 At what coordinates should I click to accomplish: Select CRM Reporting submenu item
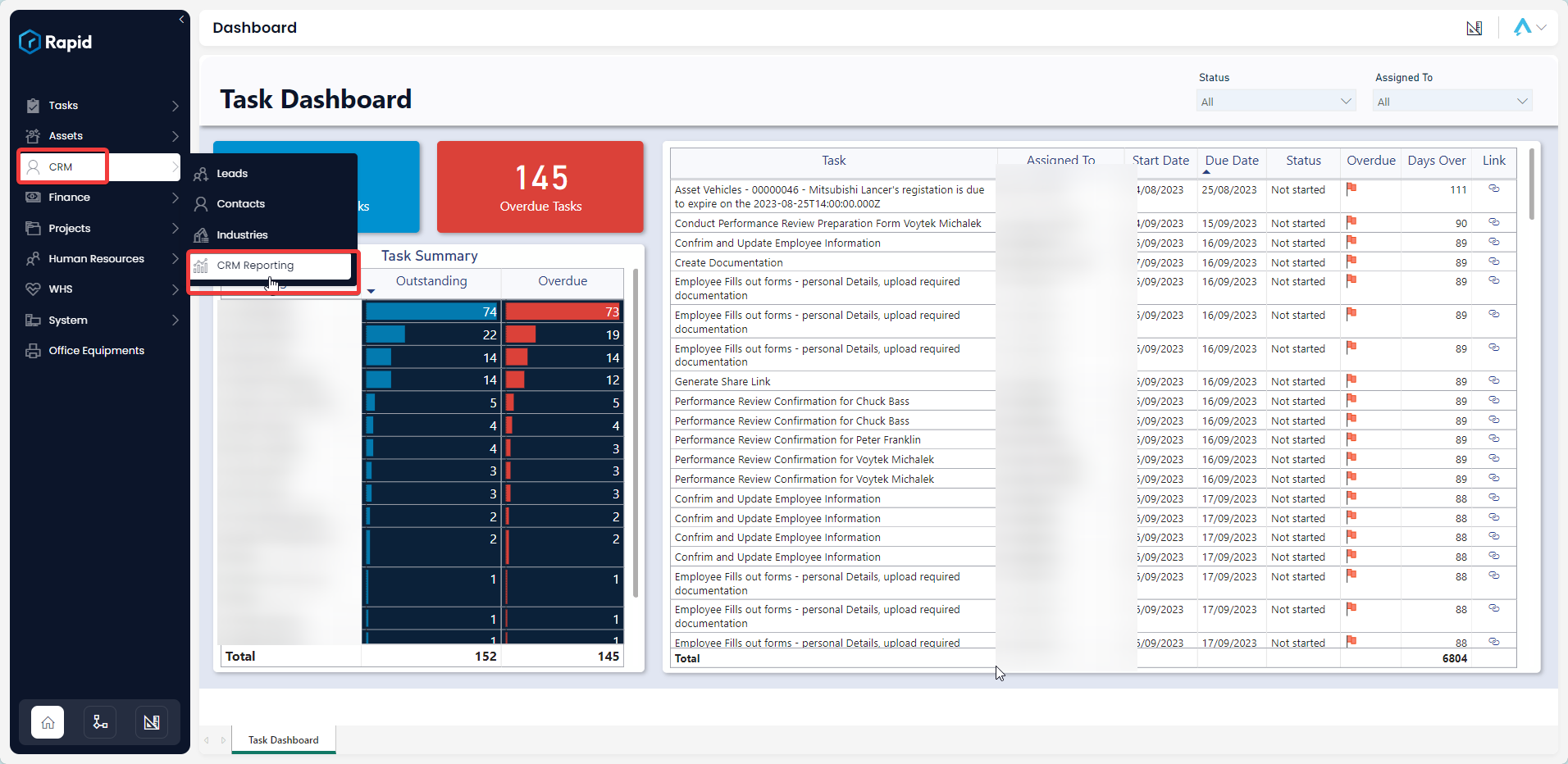pos(272,266)
